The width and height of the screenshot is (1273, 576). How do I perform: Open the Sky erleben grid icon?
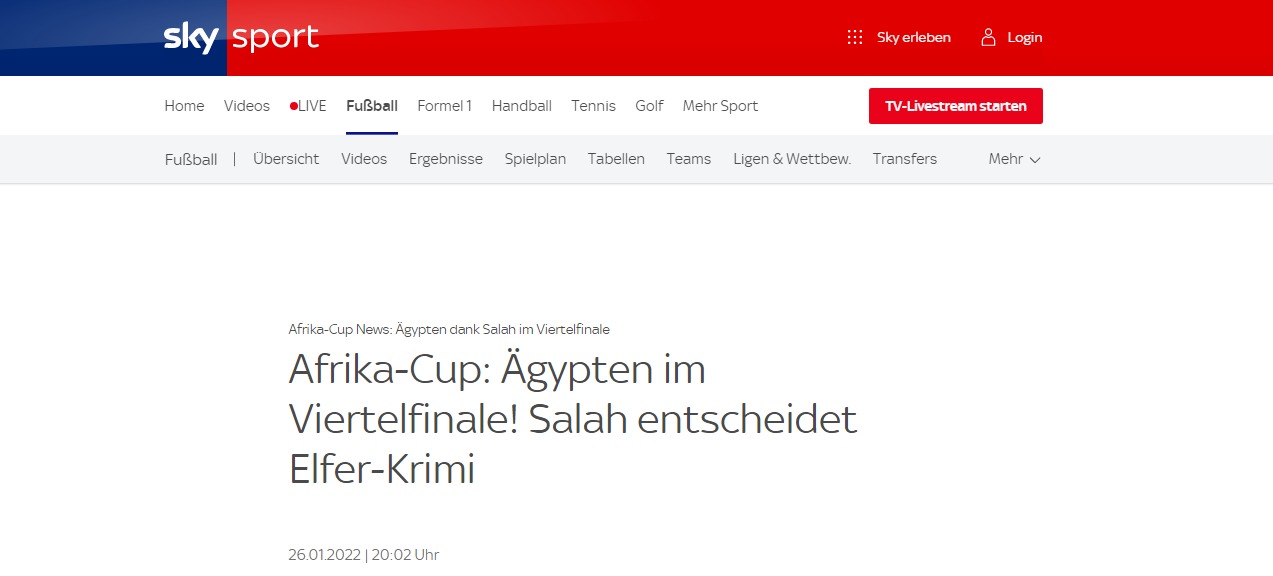tap(855, 37)
